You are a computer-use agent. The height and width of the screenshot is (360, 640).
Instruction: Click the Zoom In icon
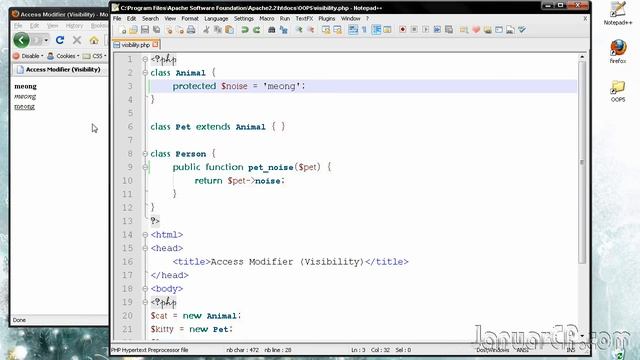point(299,30)
